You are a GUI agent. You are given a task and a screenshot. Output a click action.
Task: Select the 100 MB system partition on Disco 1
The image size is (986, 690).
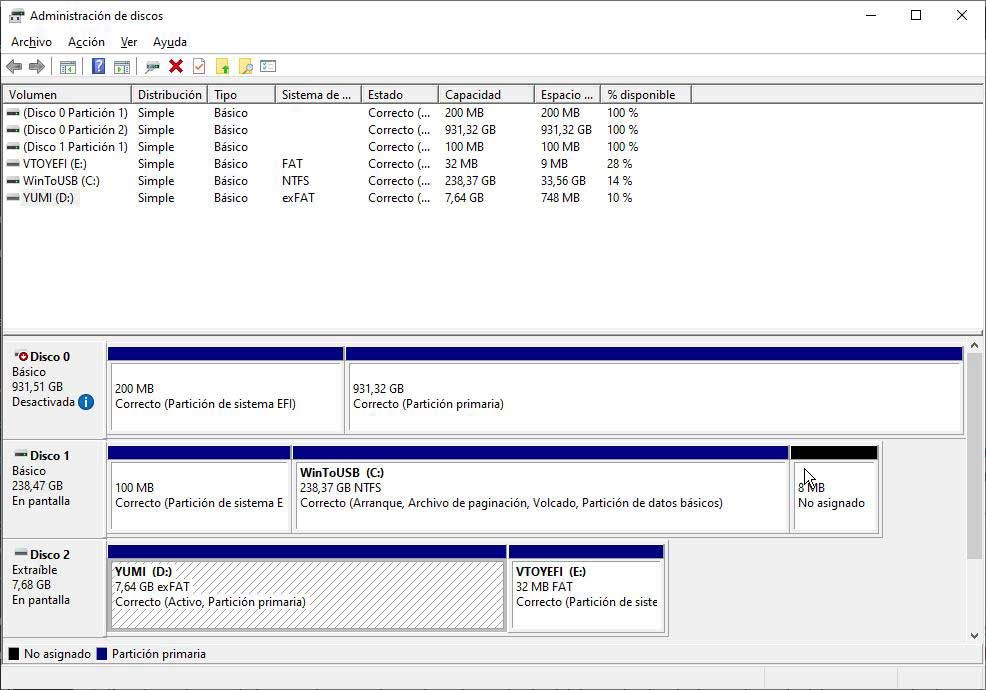(x=199, y=489)
